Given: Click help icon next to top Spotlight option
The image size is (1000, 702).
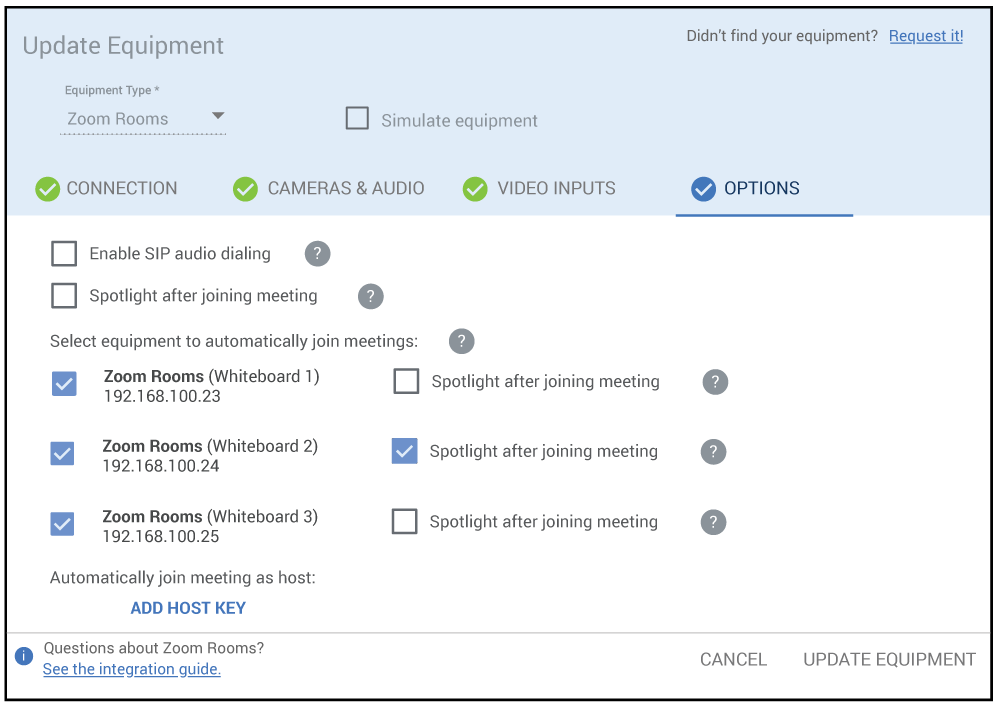Looking at the screenshot, I should point(370,296).
